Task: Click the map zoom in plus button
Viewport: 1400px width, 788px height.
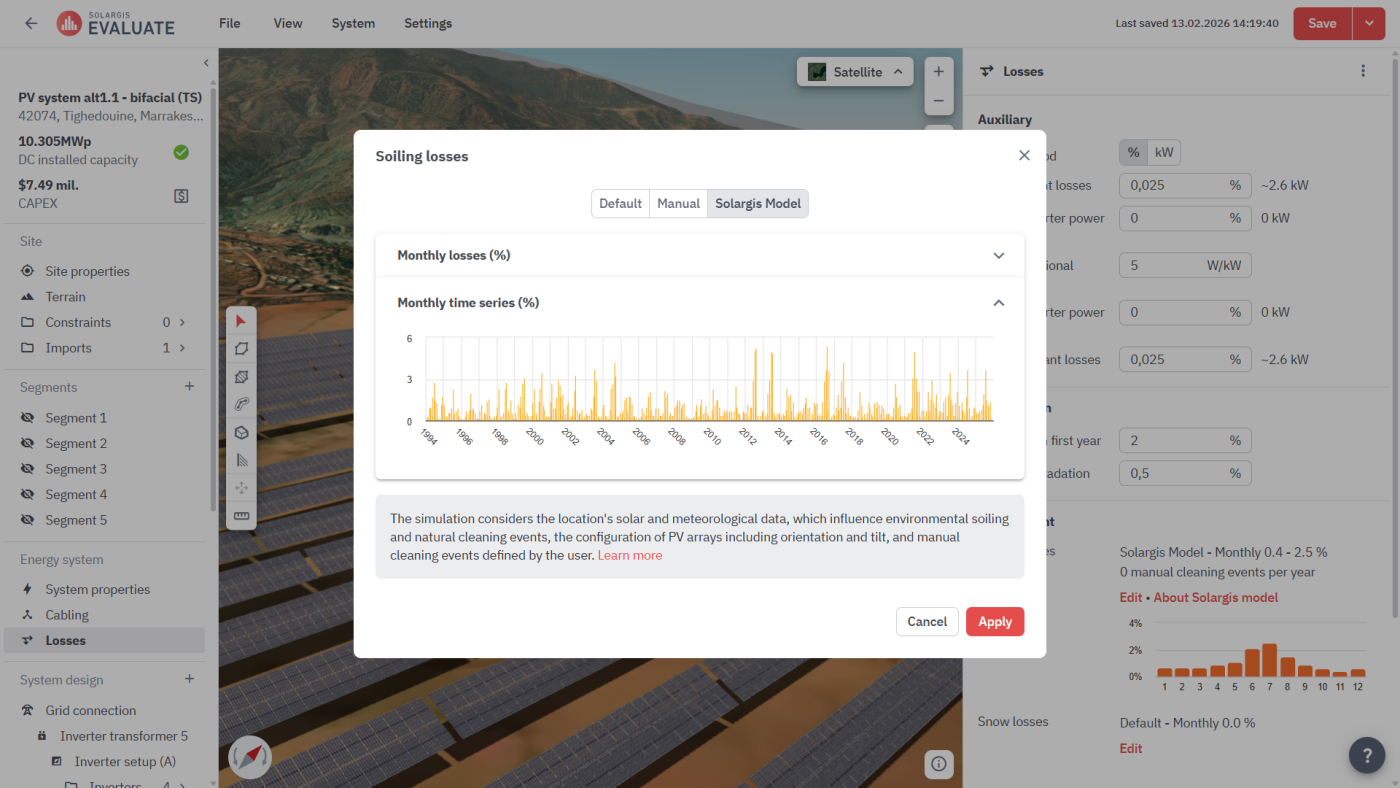Action: 938,72
